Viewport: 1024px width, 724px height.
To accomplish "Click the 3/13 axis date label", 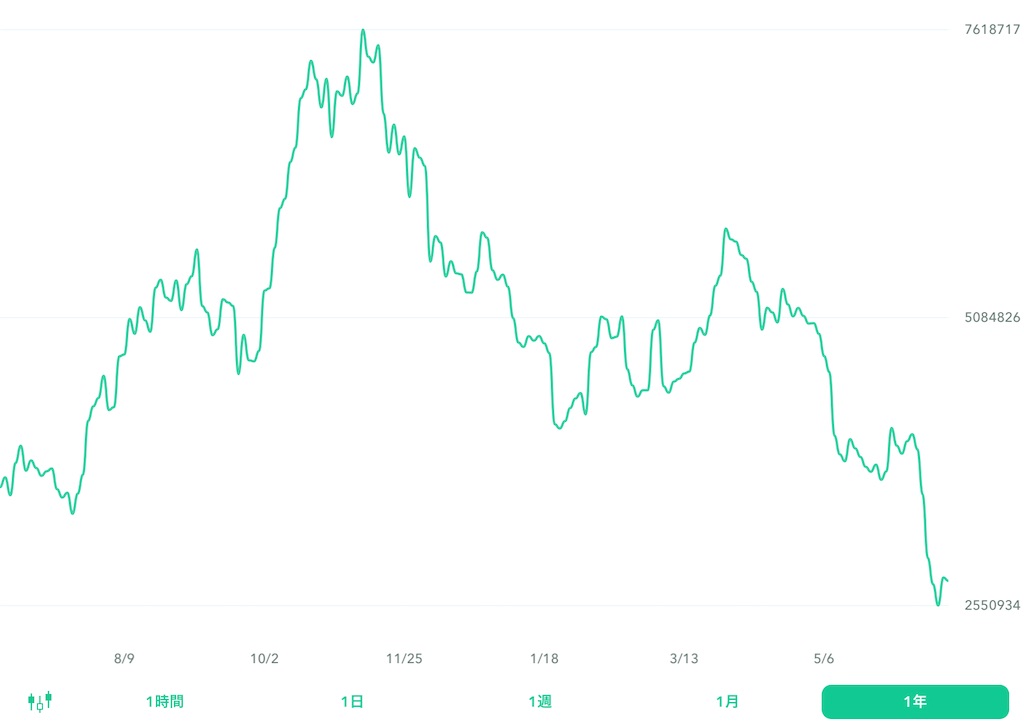I will coord(684,658).
